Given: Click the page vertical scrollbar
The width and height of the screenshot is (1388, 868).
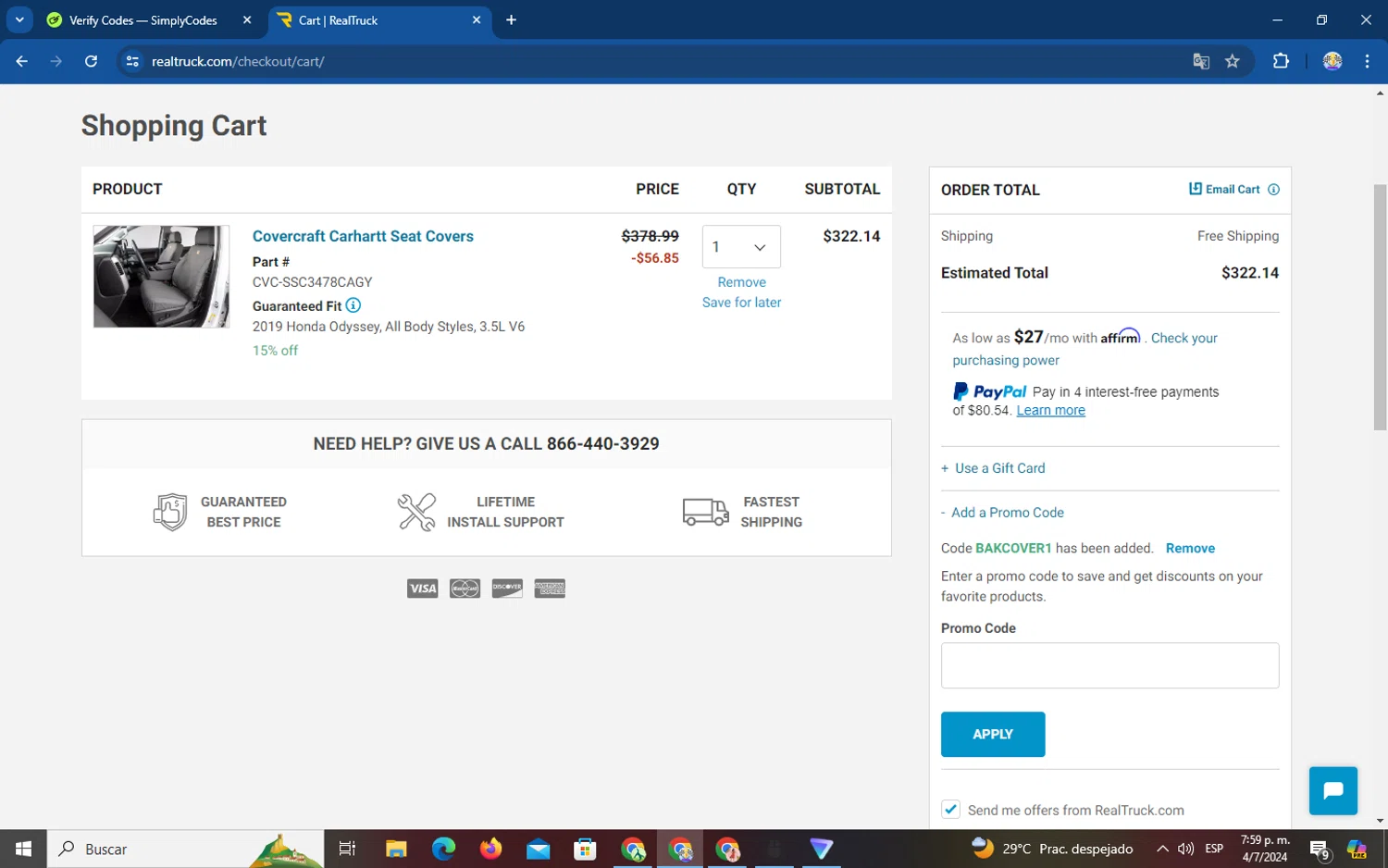Looking at the screenshot, I should click(x=1380, y=307).
